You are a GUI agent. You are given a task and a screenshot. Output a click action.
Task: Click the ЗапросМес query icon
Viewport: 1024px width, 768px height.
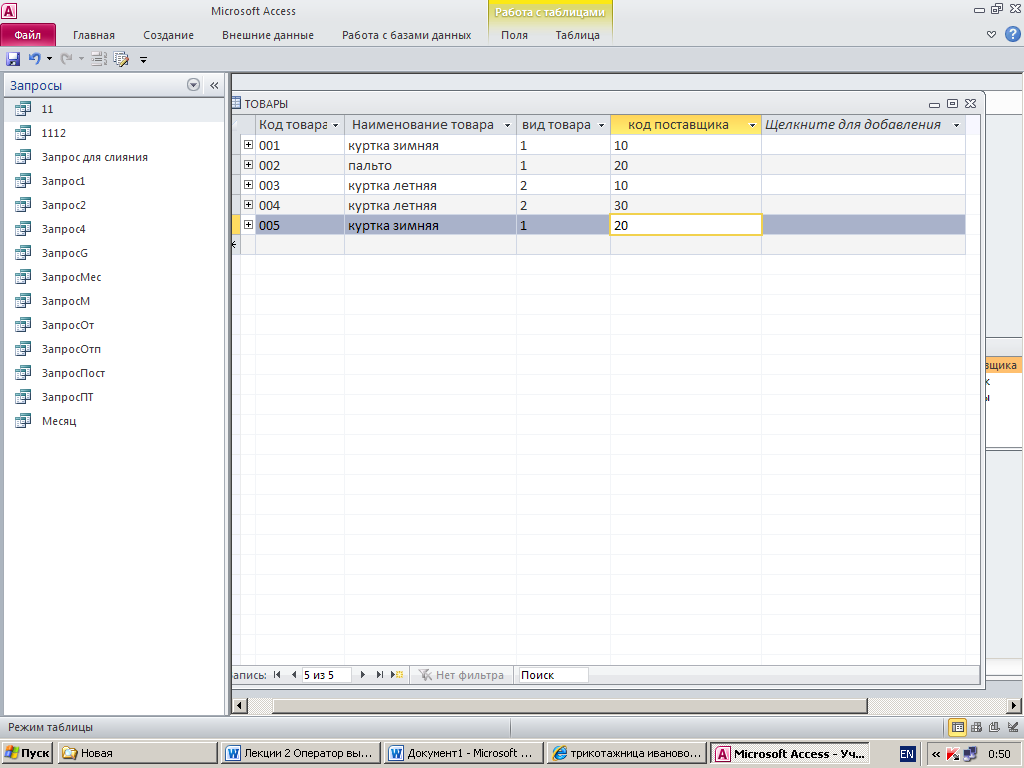tap(23, 277)
